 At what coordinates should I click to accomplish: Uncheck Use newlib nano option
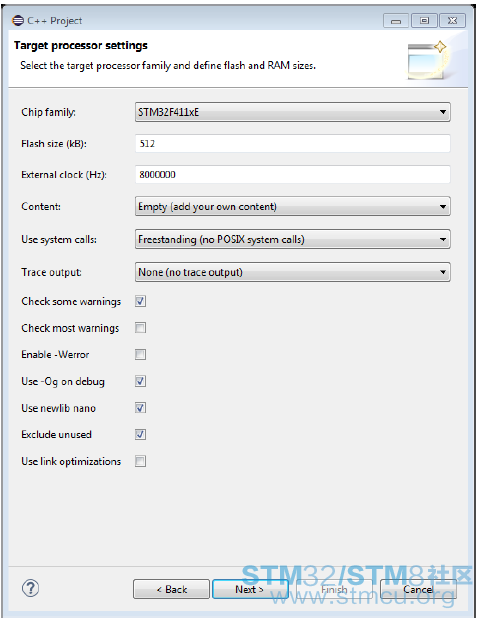[140, 408]
